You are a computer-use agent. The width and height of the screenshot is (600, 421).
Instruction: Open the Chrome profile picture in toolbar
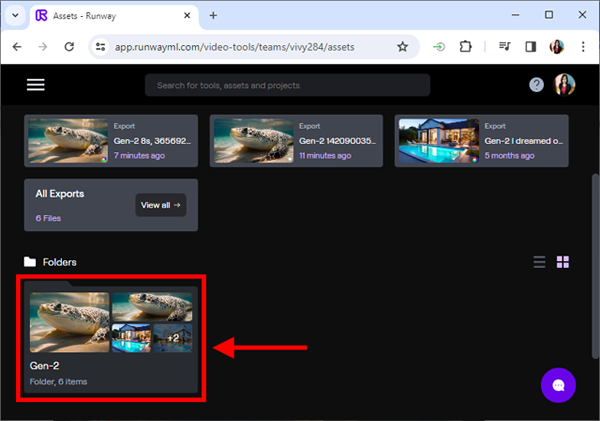point(557,47)
